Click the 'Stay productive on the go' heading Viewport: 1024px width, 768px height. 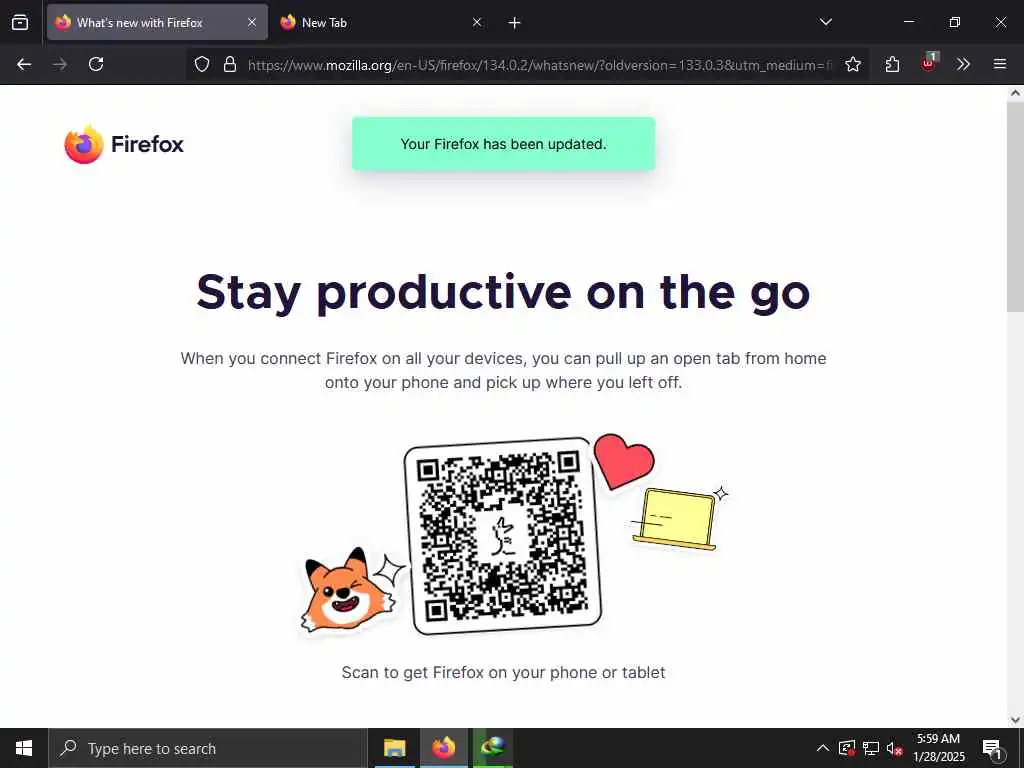click(x=503, y=293)
